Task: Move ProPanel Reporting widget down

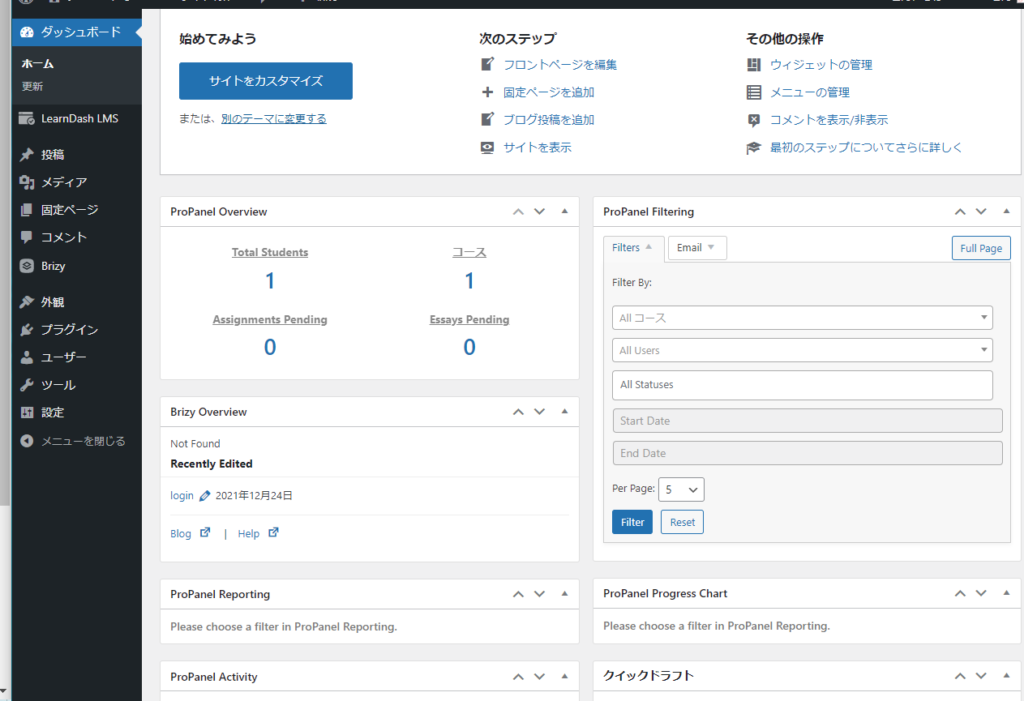Action: (539, 594)
